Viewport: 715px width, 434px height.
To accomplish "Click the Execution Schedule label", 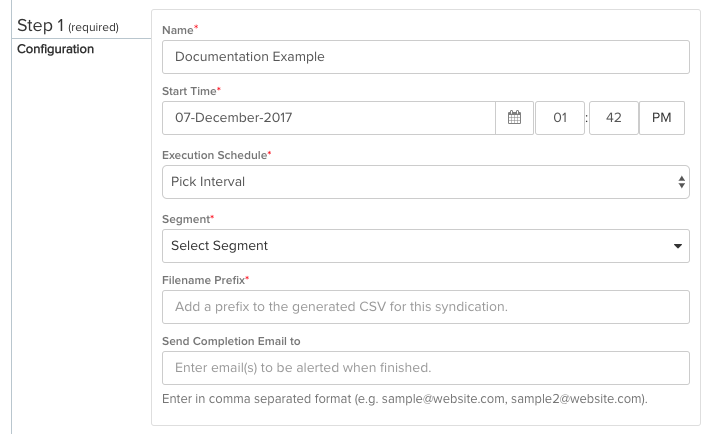I will point(215,155).
